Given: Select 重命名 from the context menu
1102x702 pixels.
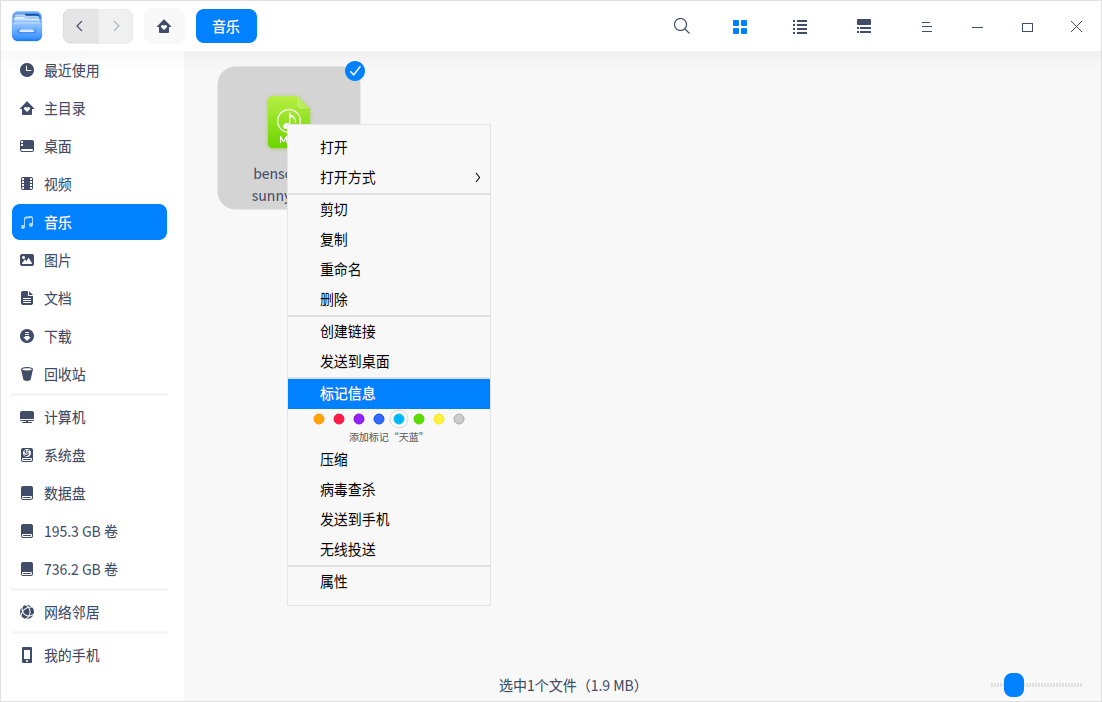Looking at the screenshot, I should [x=341, y=270].
